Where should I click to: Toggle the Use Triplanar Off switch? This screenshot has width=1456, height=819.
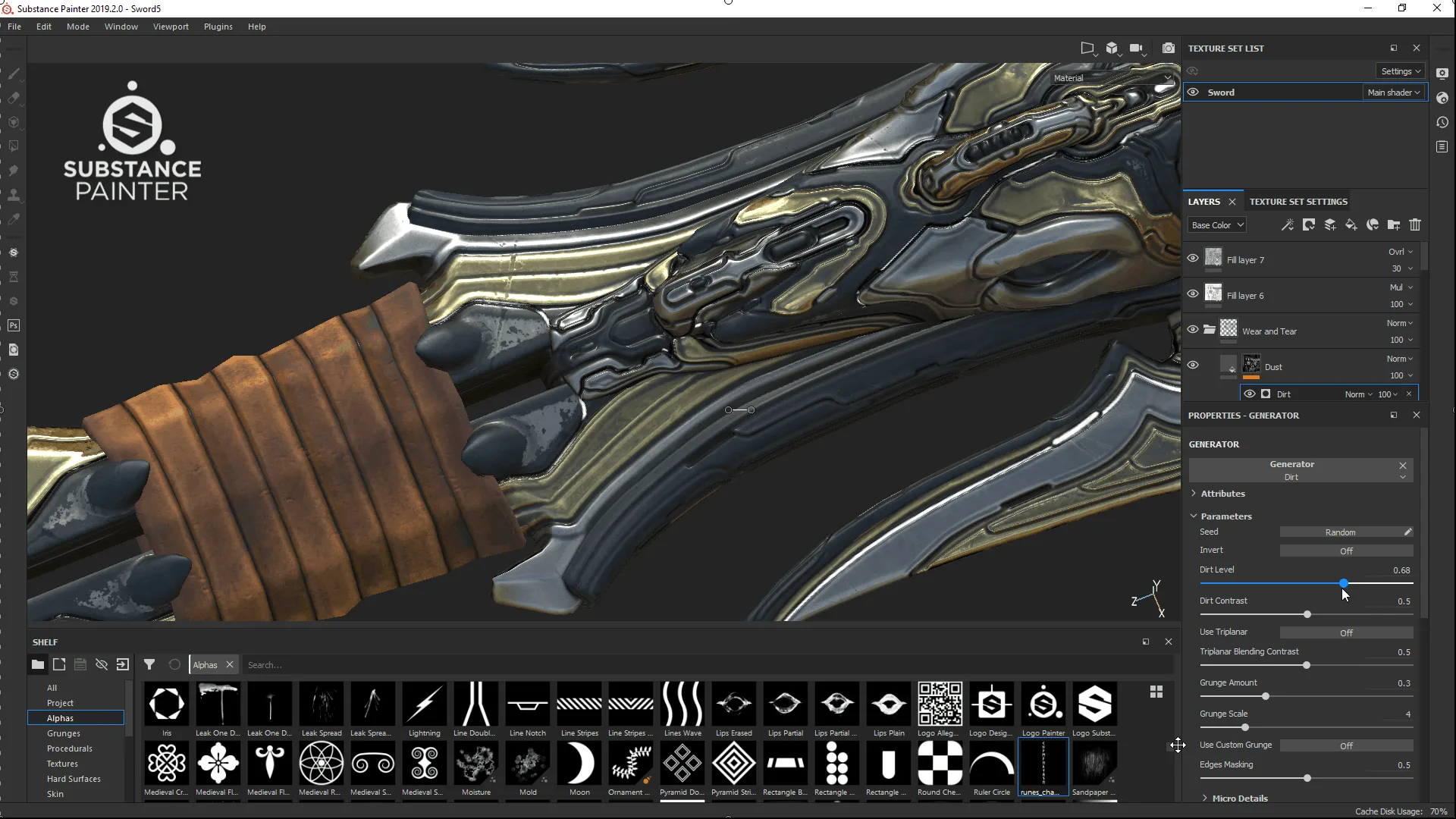(1346, 632)
